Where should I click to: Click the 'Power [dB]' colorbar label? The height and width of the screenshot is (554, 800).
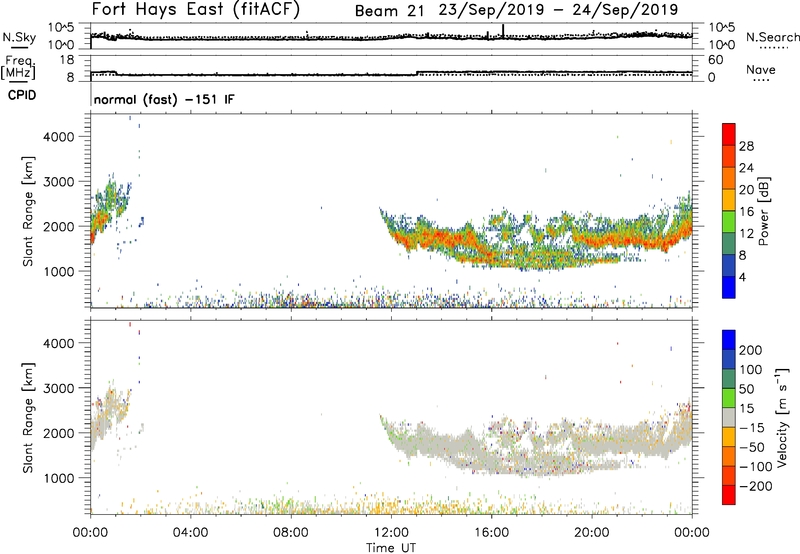point(764,211)
